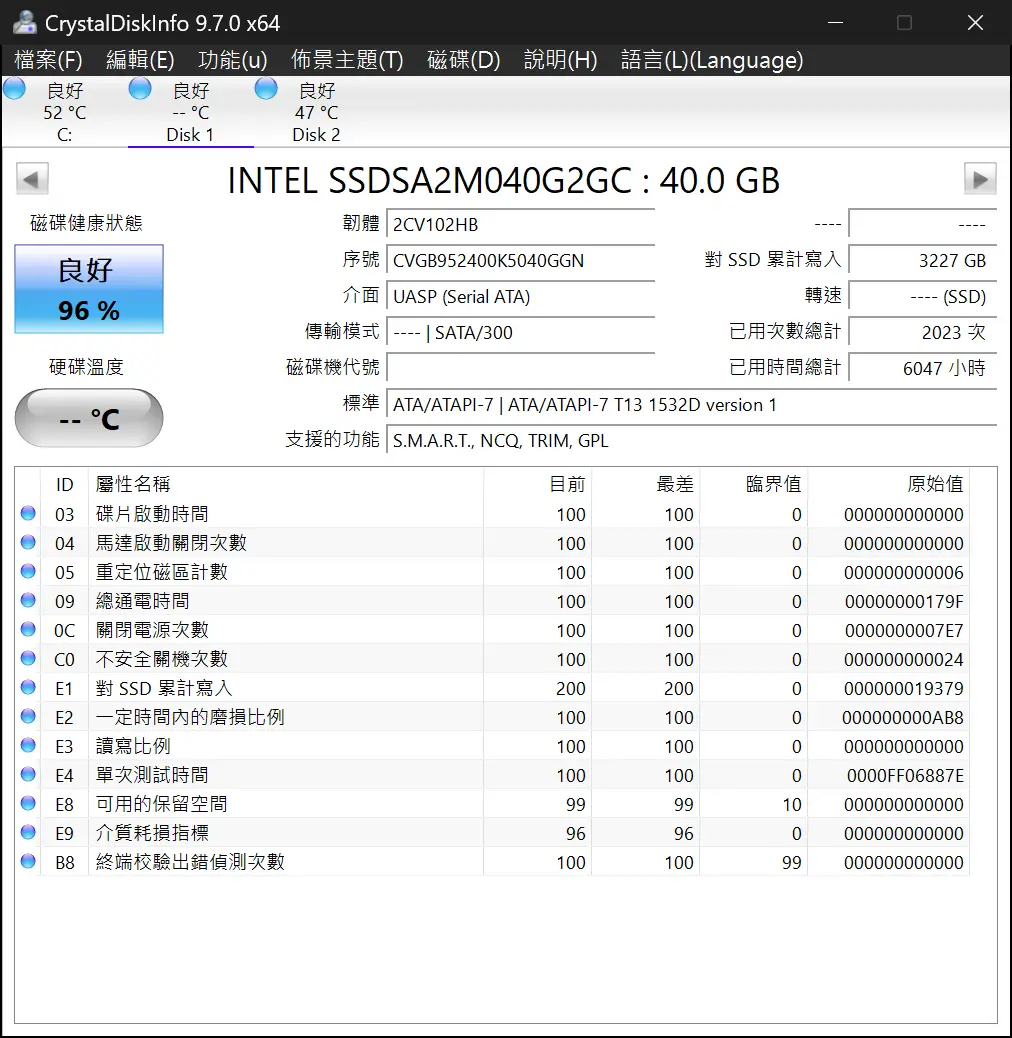Click status orb of attribute B8 row
The height and width of the screenshot is (1038, 1012).
28,861
